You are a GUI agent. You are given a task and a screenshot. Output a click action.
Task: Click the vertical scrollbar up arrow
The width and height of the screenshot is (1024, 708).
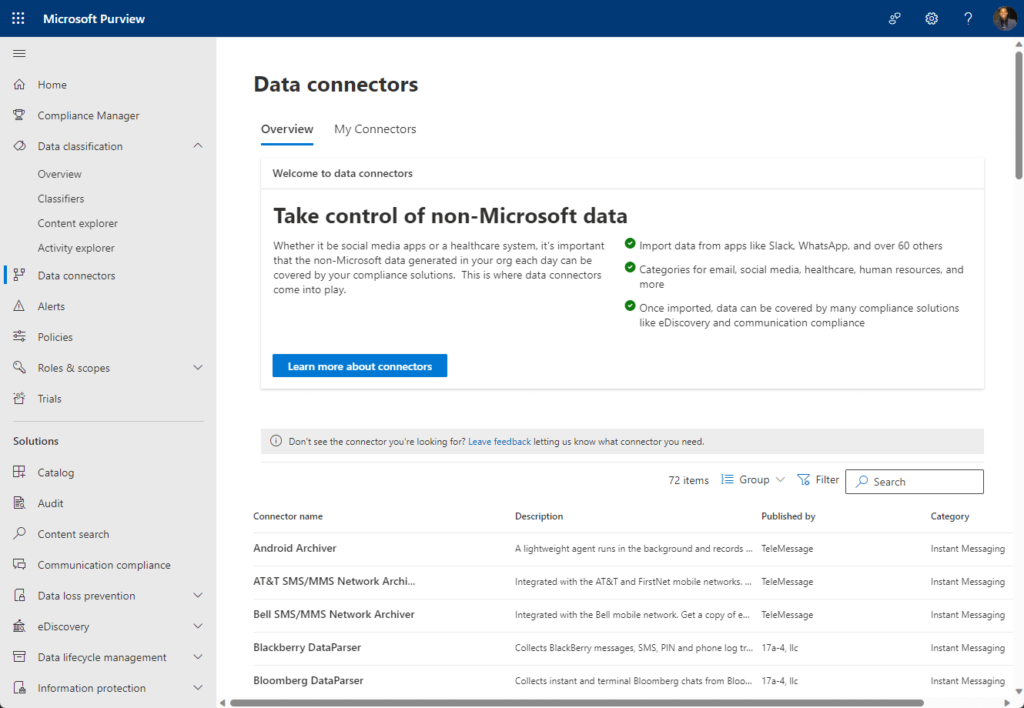tap(1019, 44)
